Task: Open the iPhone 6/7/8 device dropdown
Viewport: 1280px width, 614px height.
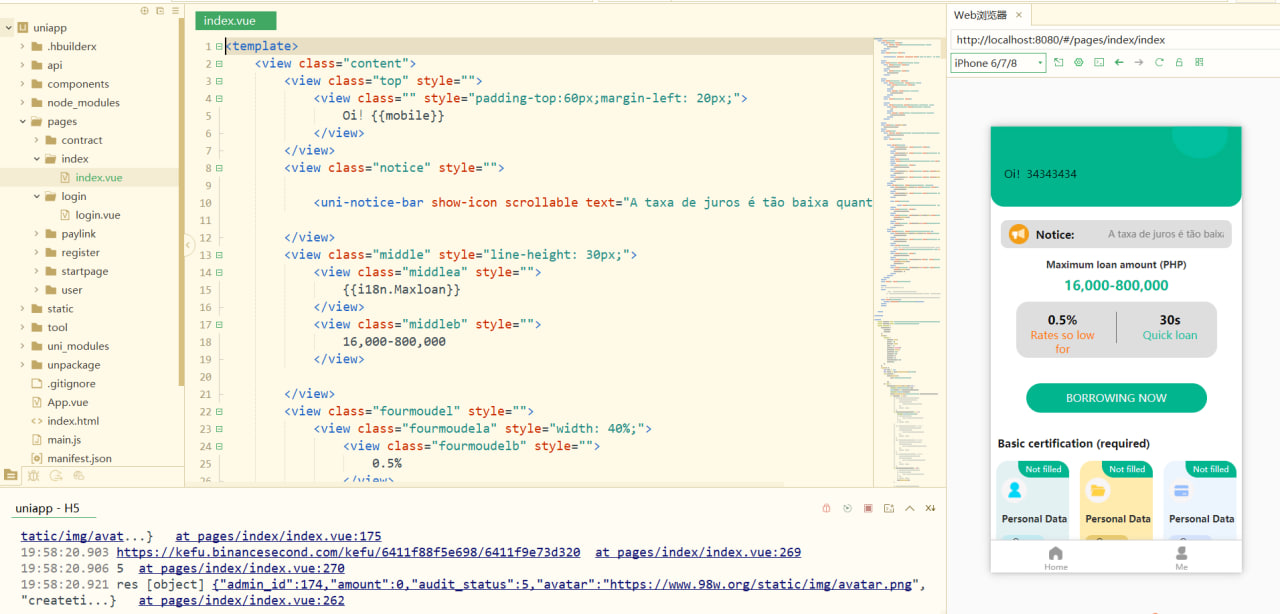Action: [997, 63]
